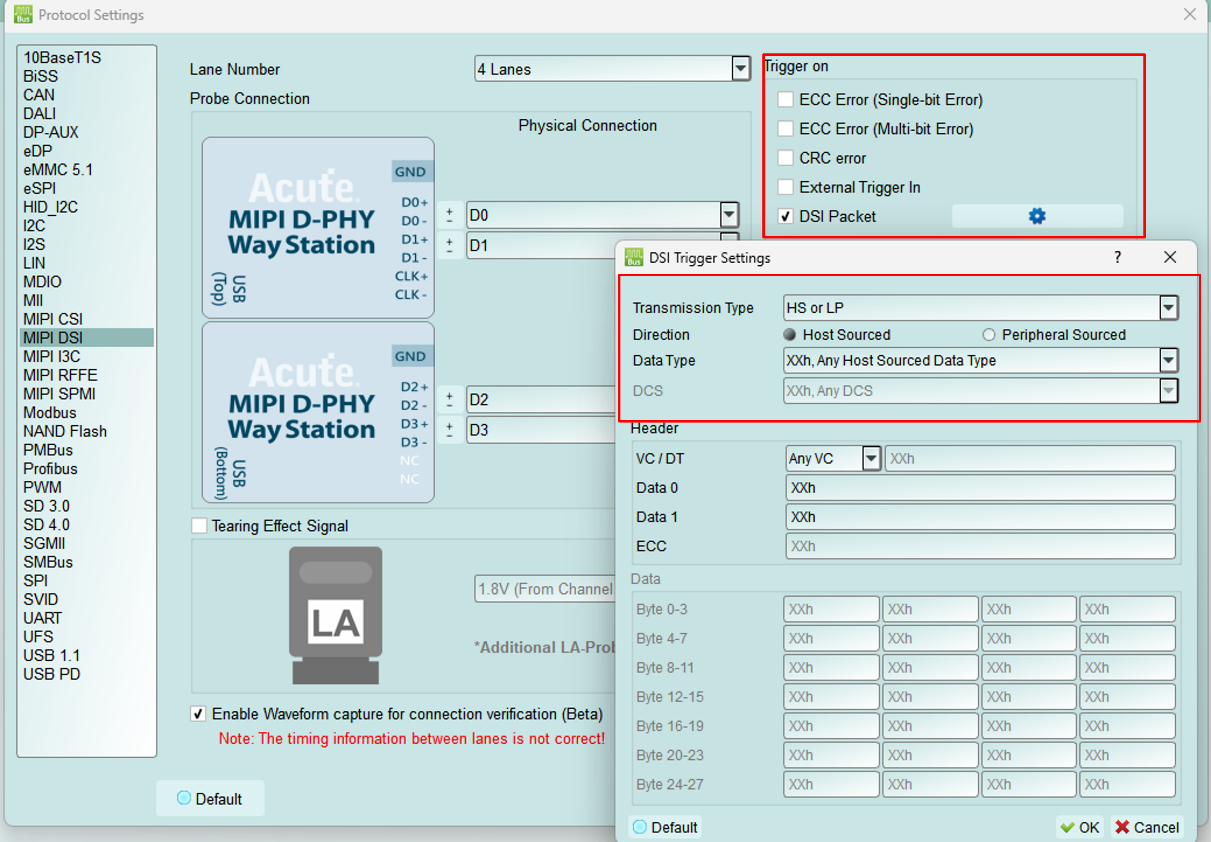1211x842 pixels.
Task: Click the Acute Bus icon in Protocol Settings title
Action: [x=22, y=15]
